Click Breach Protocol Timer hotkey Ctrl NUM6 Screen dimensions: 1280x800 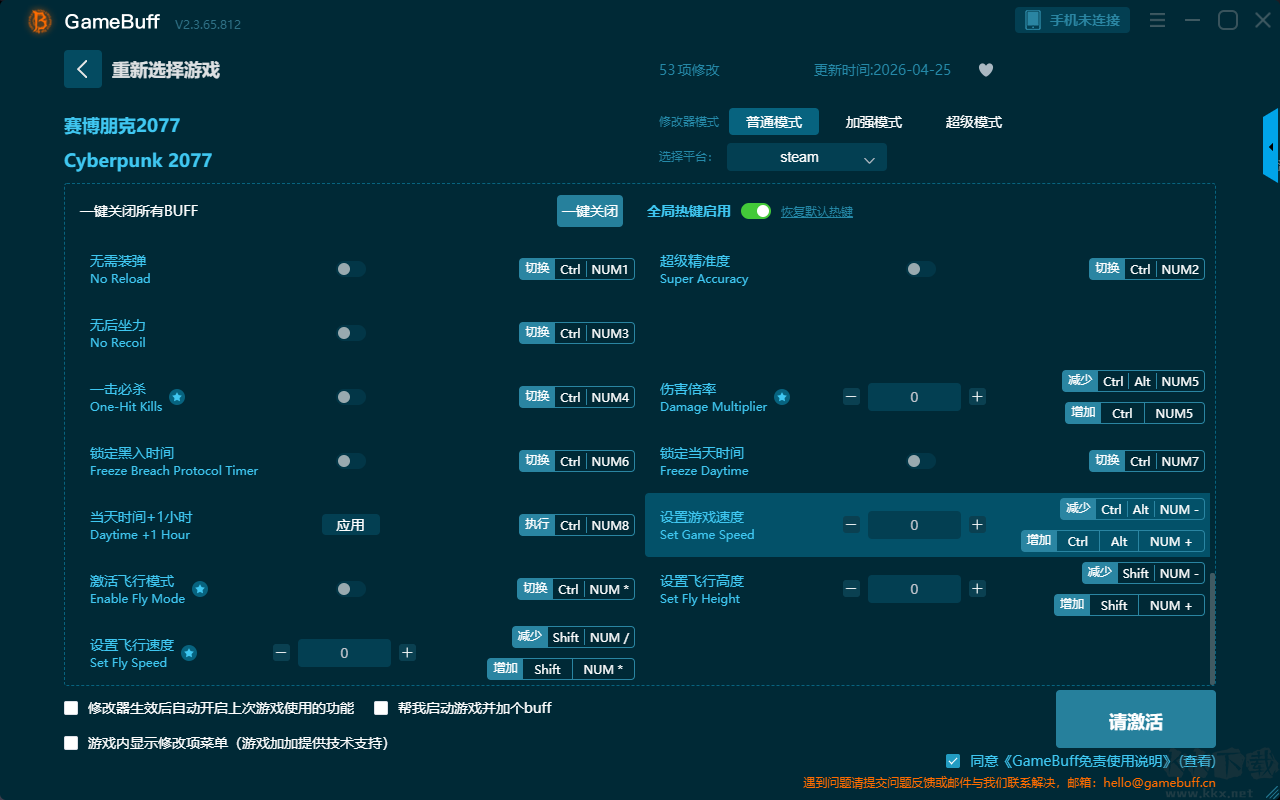pyautogui.click(x=577, y=461)
